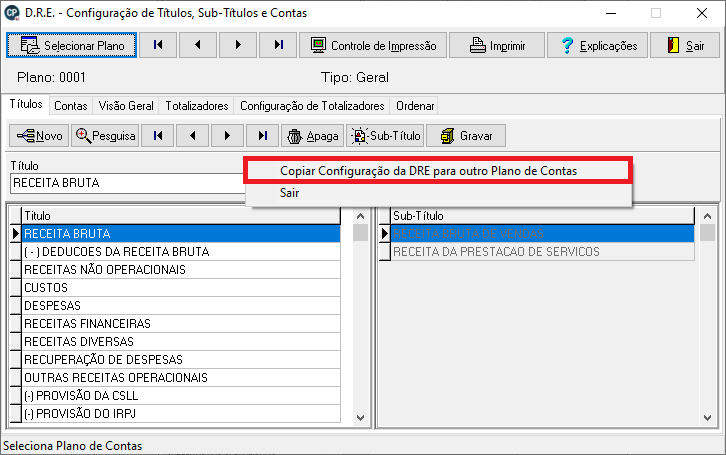
Task: Save with the Gravar button
Action: click(466, 136)
